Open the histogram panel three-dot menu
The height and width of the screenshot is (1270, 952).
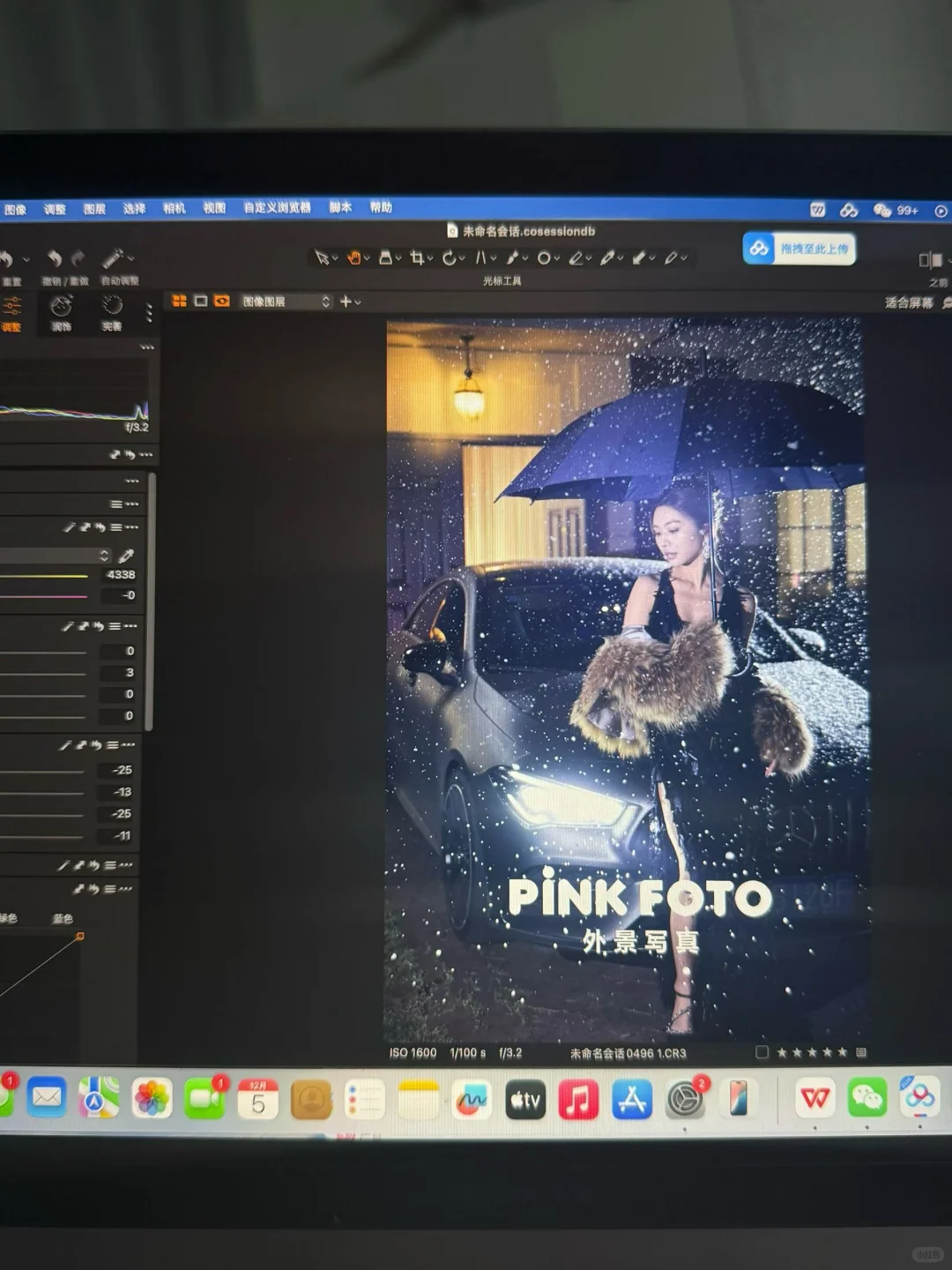pos(146,347)
